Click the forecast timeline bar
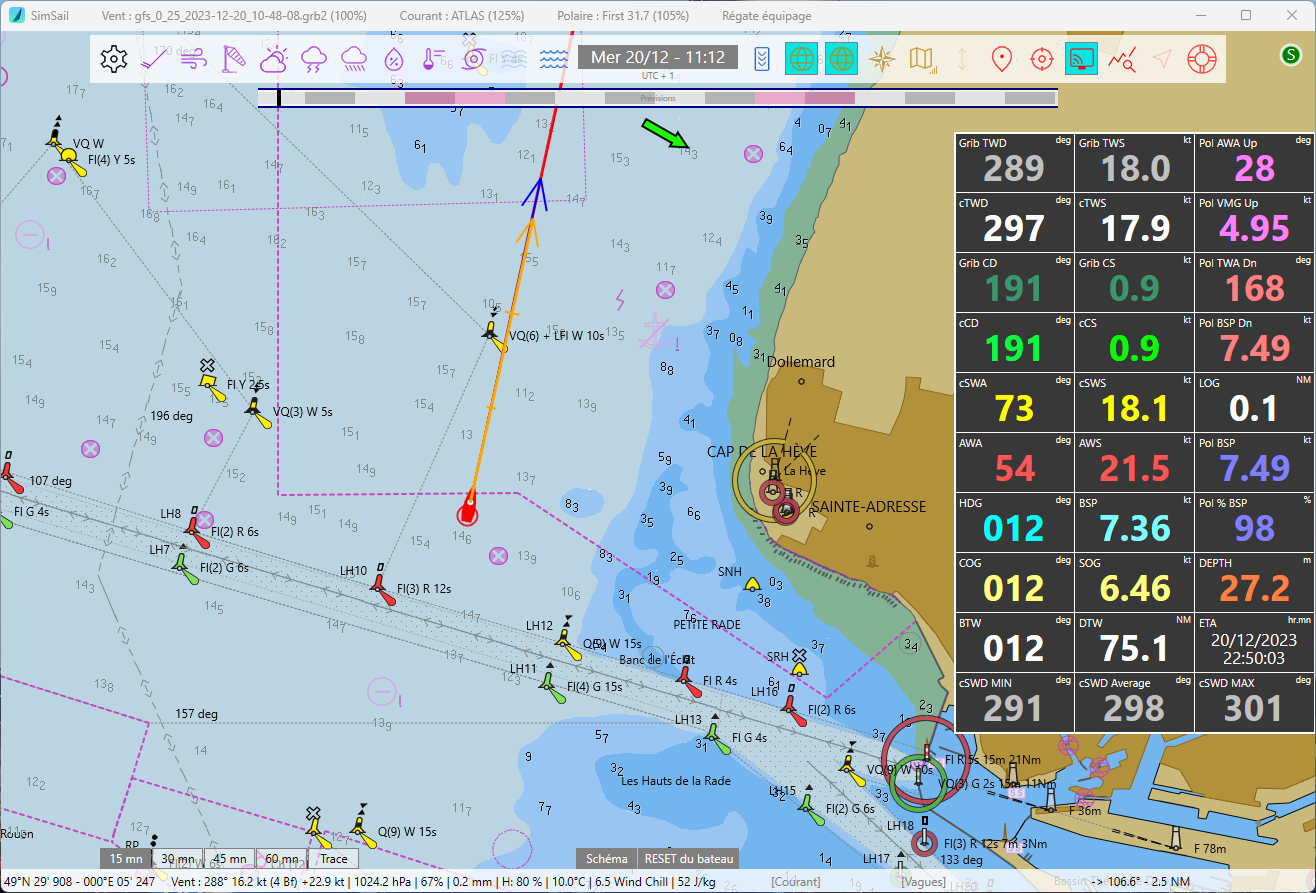 (657, 98)
